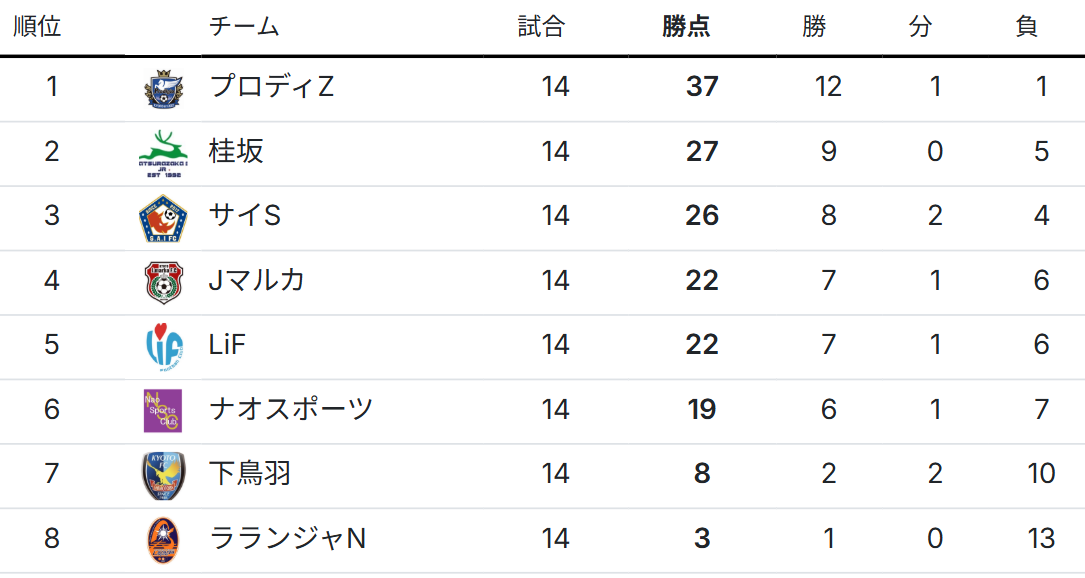Image resolution: width=1085 pixels, height=578 pixels.
Task: Click the 負 losses column header
Action: pos(1026,27)
